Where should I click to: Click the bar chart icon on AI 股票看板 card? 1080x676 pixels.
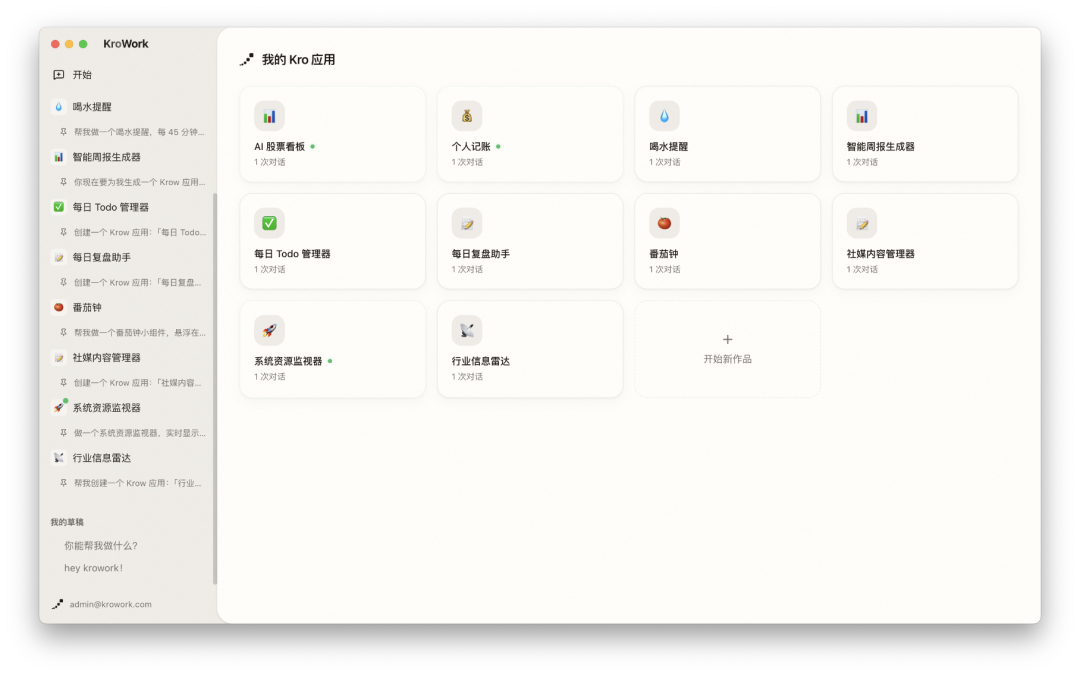[269, 116]
